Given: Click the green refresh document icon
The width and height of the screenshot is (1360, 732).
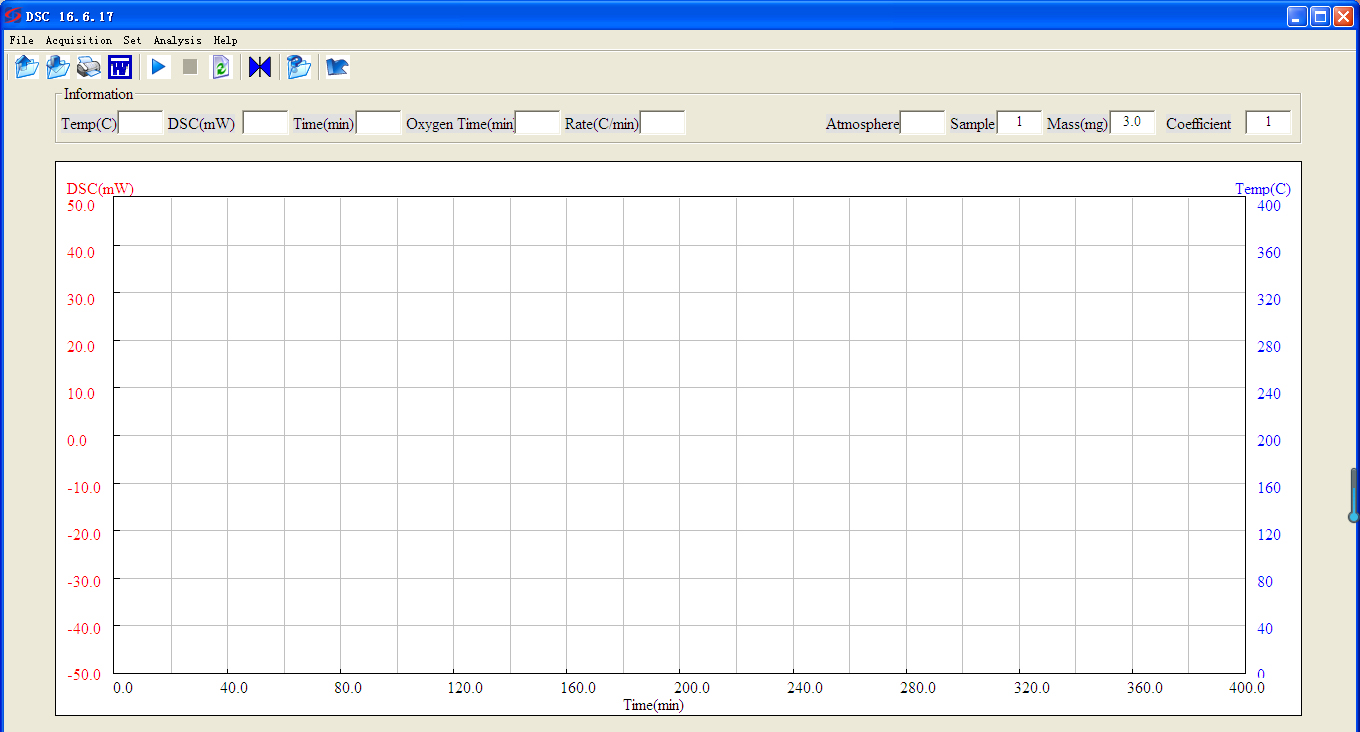Looking at the screenshot, I should pos(221,67).
